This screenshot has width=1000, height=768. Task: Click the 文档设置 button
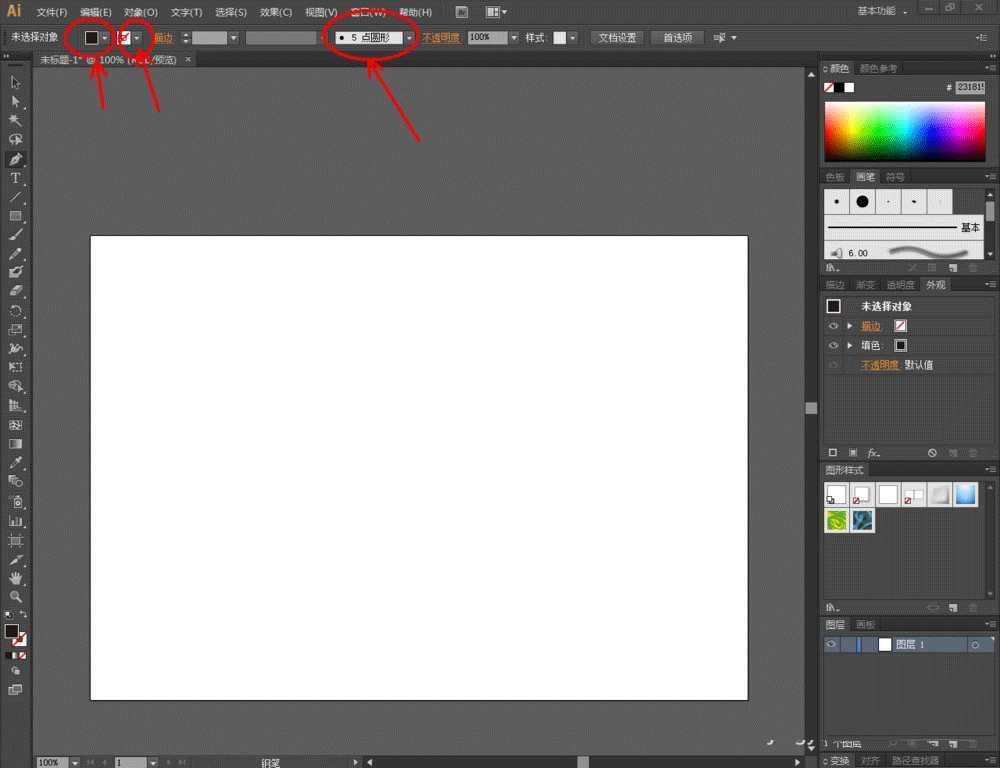(617, 38)
